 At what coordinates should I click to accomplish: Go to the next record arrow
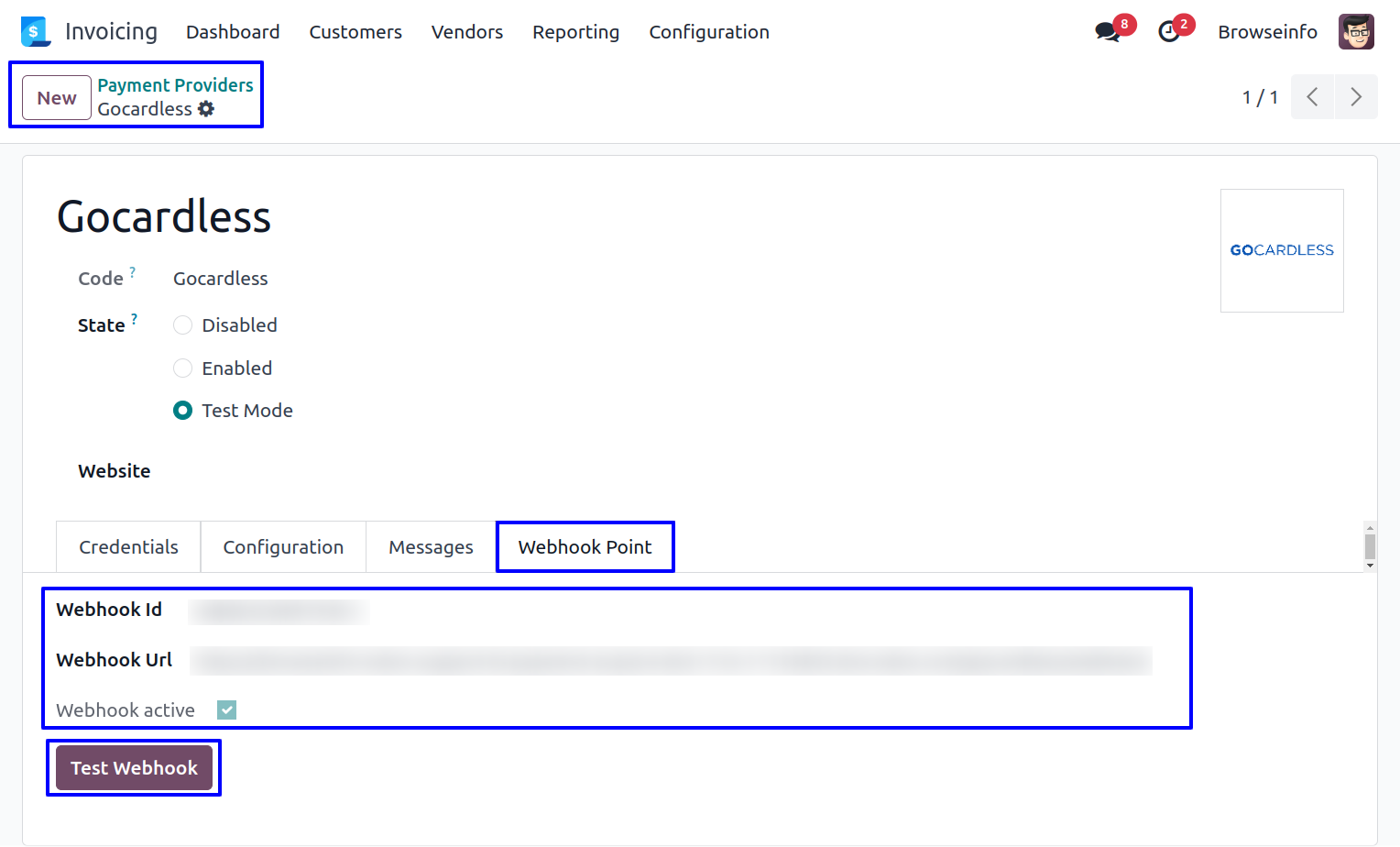point(1356,97)
